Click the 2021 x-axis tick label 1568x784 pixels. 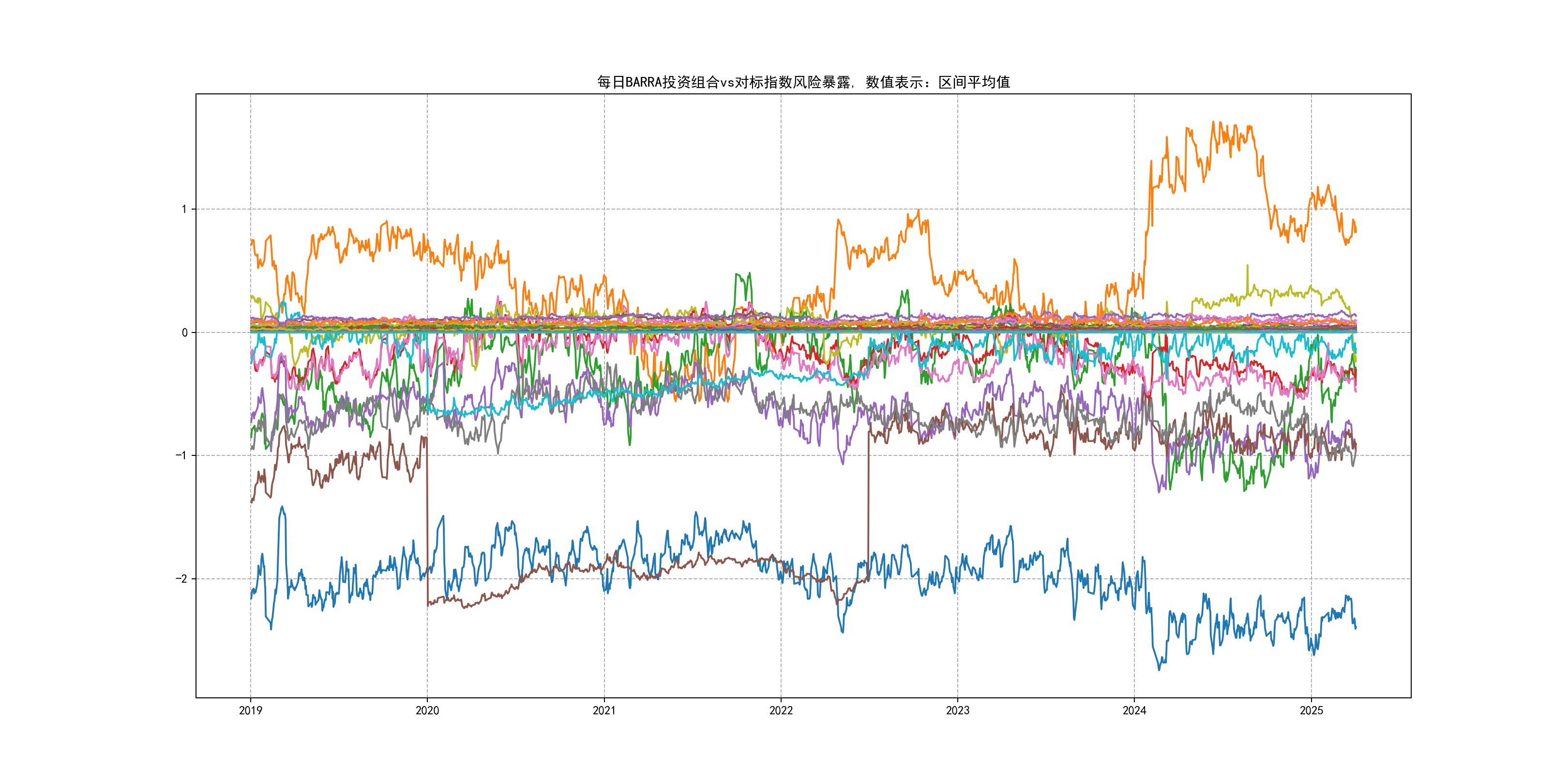[604, 710]
